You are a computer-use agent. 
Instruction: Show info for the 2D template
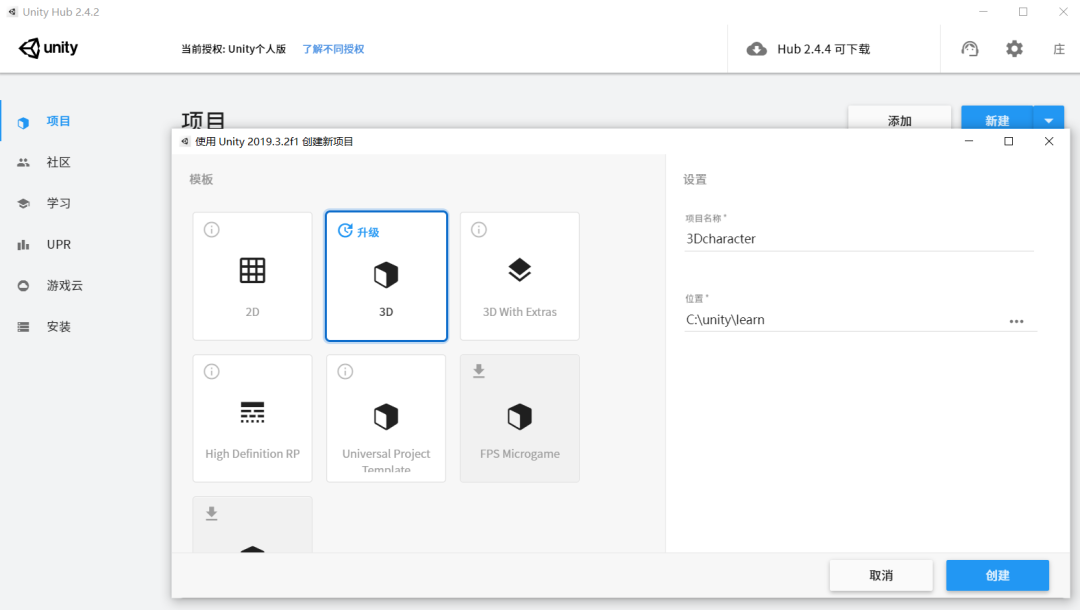[x=211, y=230]
